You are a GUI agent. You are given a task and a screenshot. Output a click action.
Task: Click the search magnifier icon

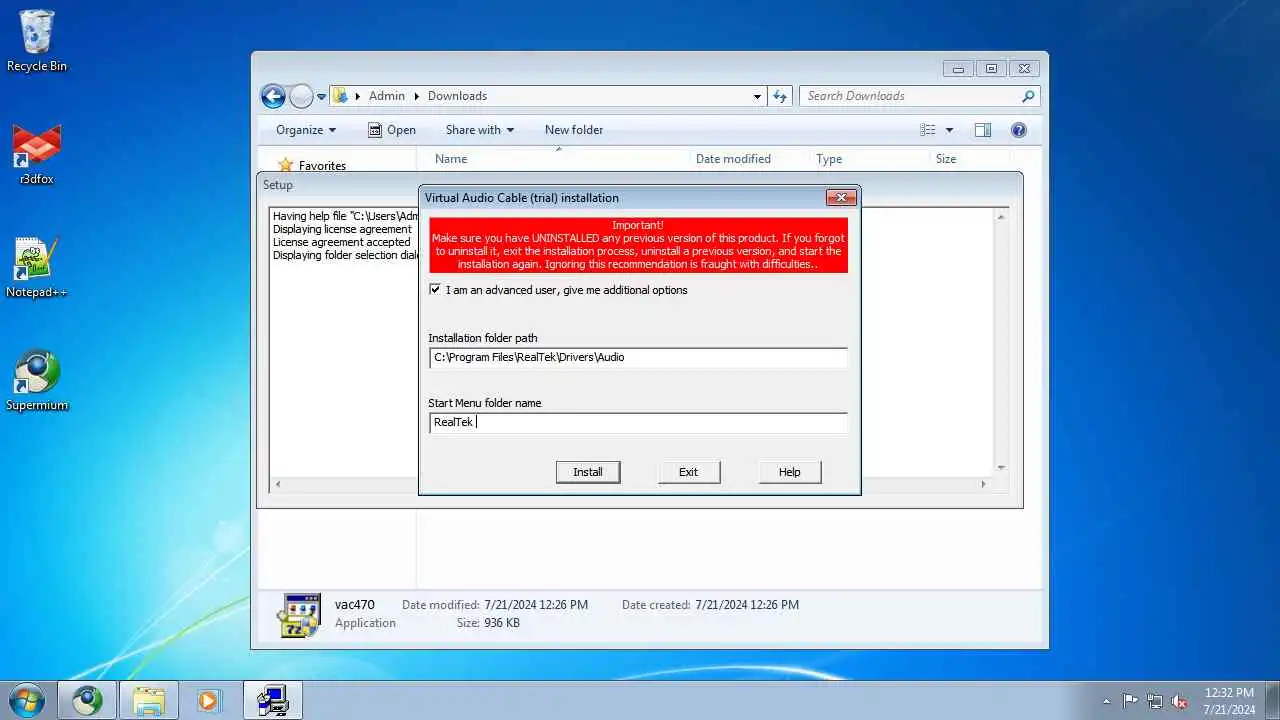pyautogui.click(x=1028, y=96)
